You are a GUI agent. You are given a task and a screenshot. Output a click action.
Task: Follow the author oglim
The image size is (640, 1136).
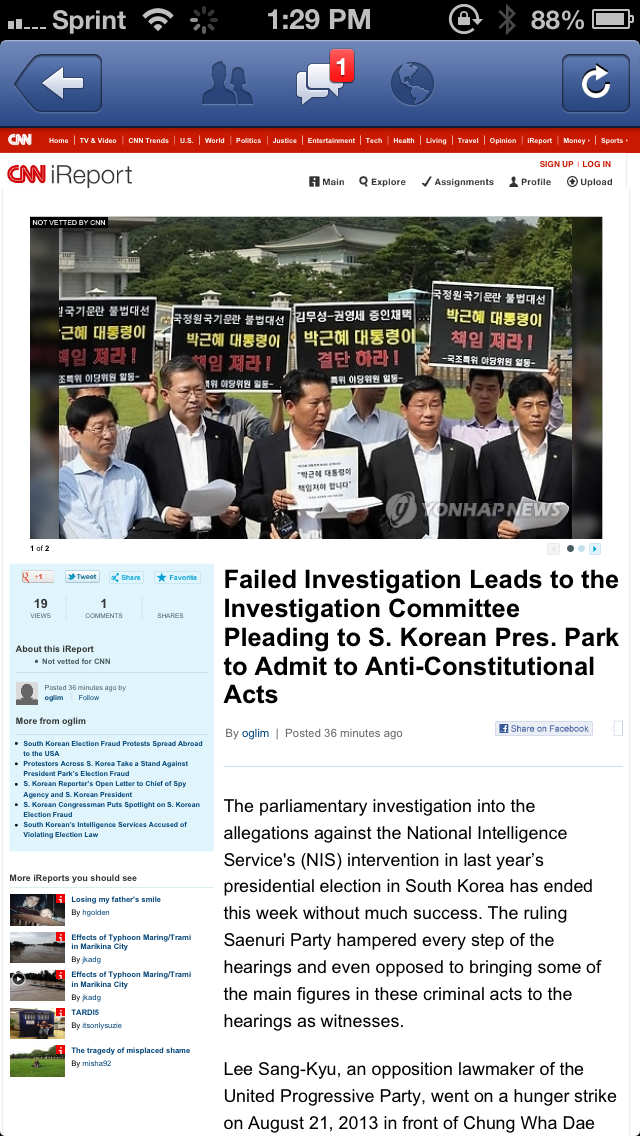click(x=88, y=698)
